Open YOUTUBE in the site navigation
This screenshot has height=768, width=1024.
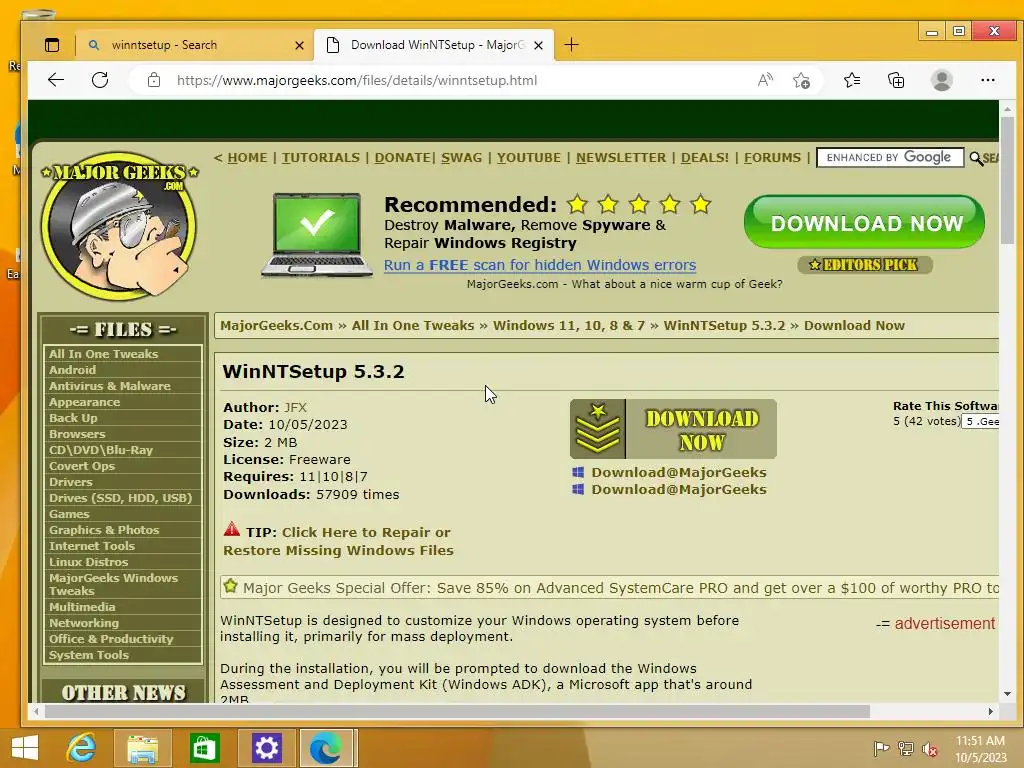coord(528,157)
